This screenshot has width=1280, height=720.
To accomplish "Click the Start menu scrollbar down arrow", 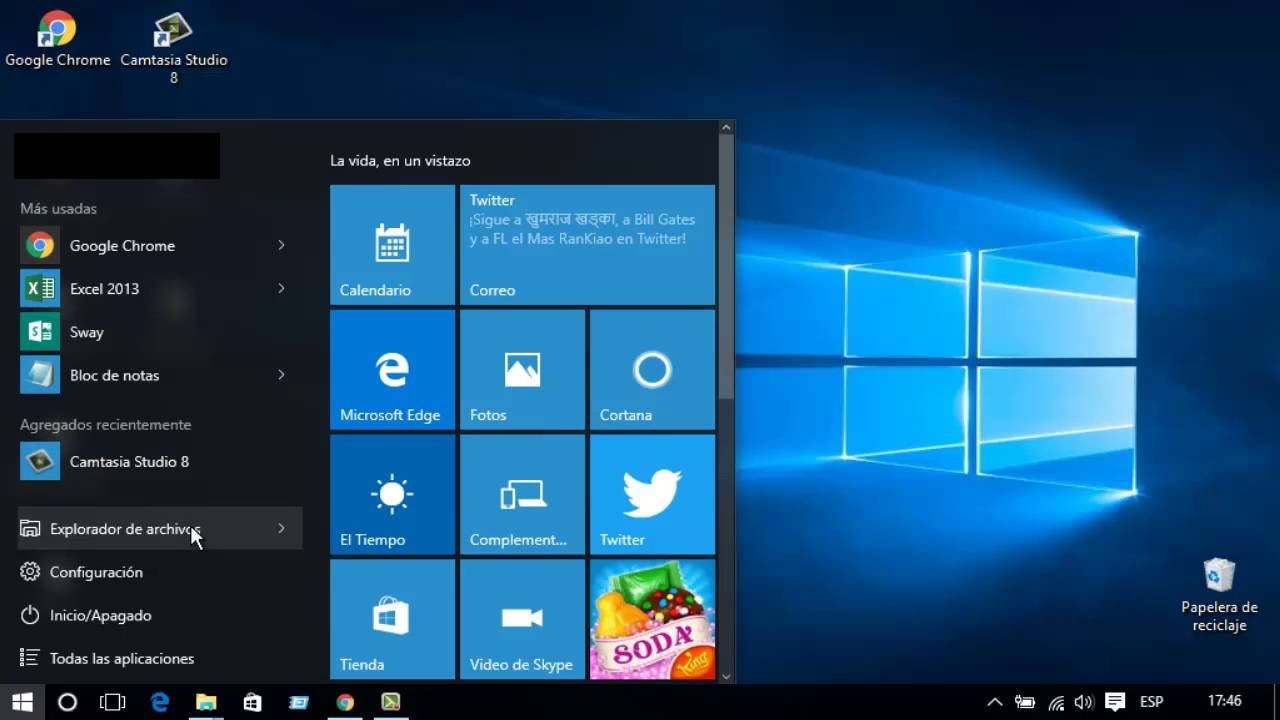I will (x=726, y=676).
